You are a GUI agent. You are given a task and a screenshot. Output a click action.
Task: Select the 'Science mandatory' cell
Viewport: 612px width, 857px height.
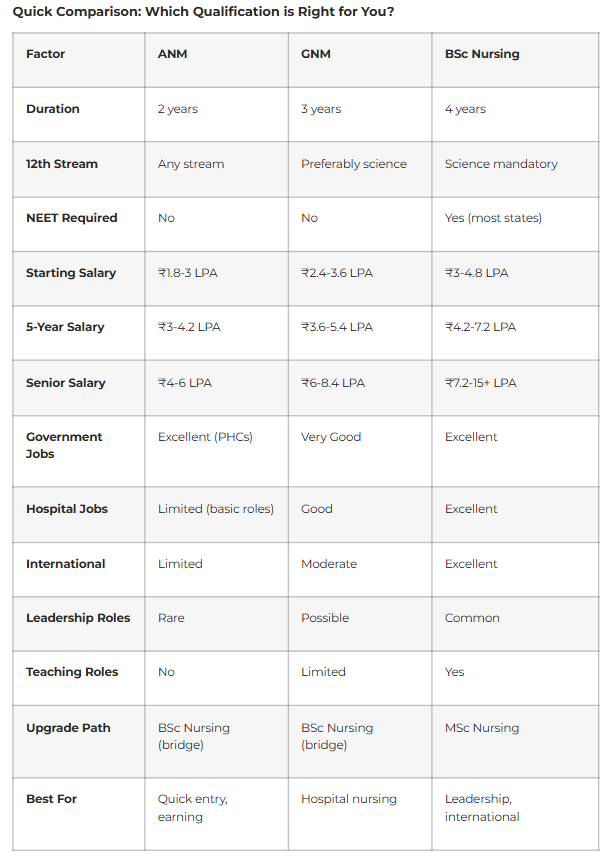tap(501, 164)
